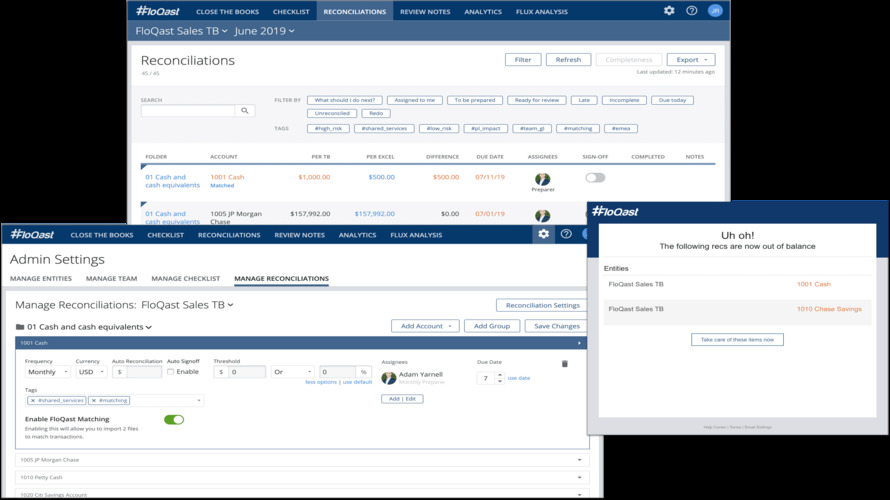Open settings gear in Admin Settings window
This screenshot has height=500, width=890.
click(x=543, y=234)
